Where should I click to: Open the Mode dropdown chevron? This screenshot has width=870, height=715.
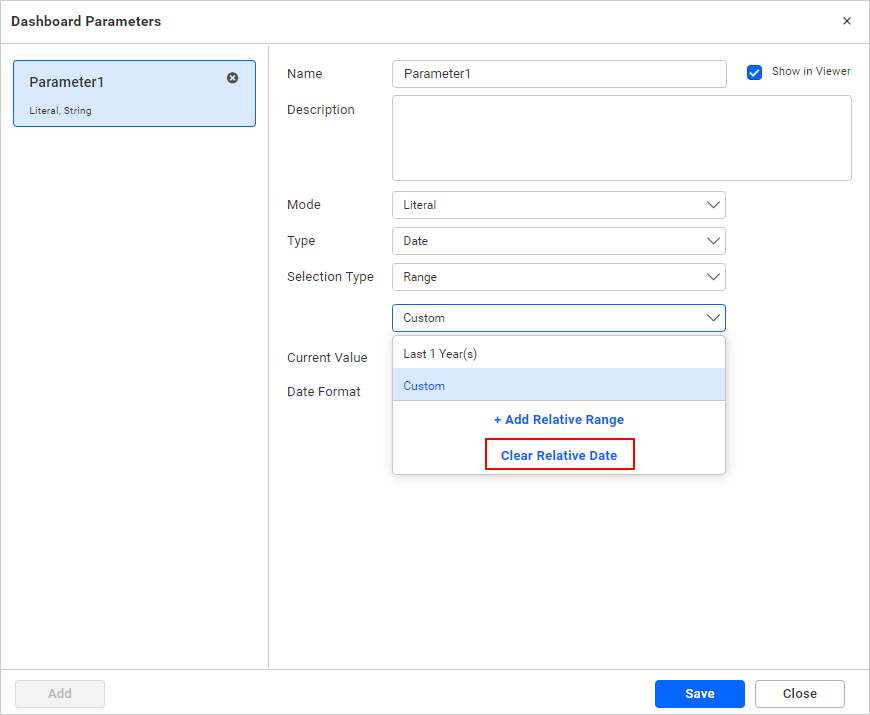[x=713, y=204]
